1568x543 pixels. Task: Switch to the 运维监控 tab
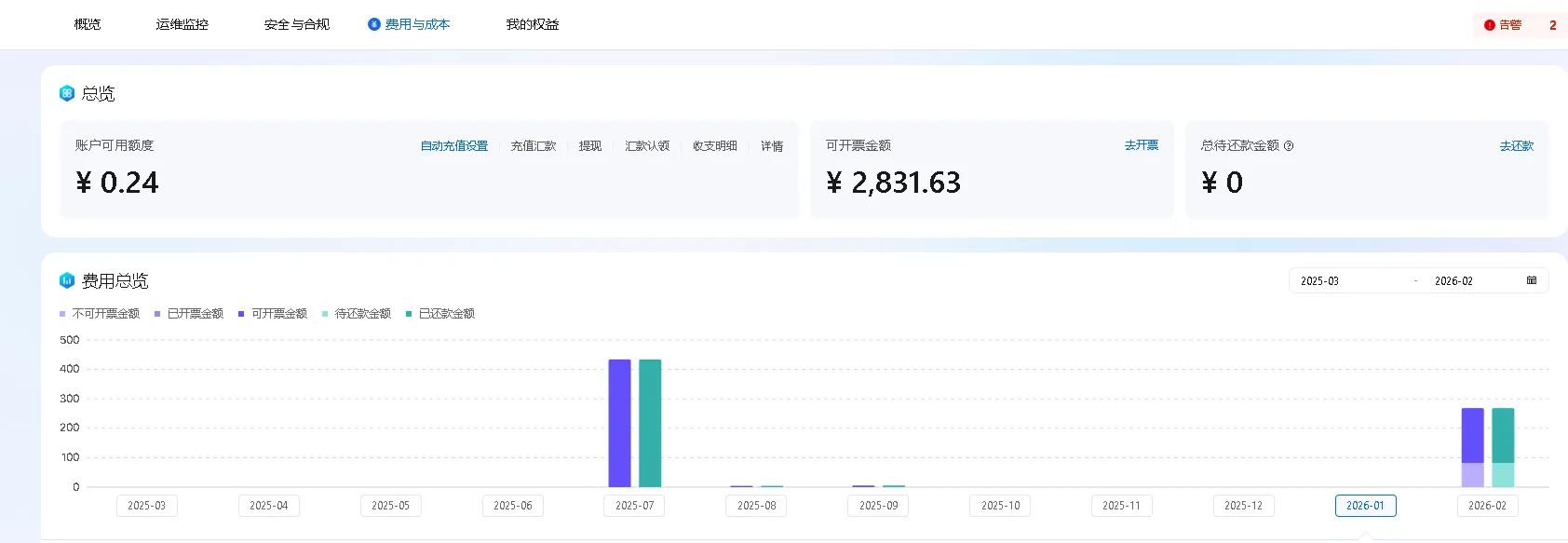click(182, 24)
